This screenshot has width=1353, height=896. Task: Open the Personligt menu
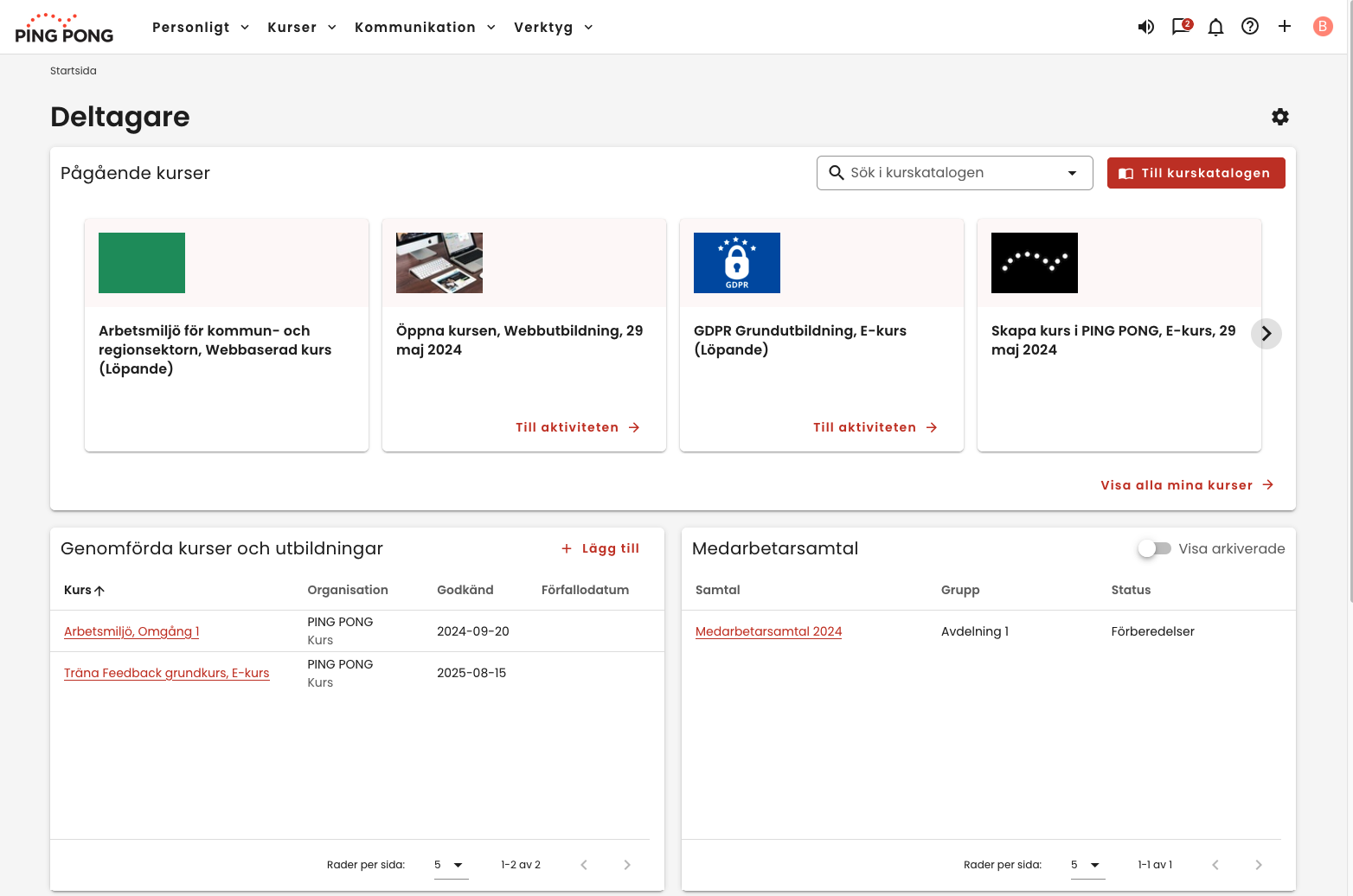201,28
